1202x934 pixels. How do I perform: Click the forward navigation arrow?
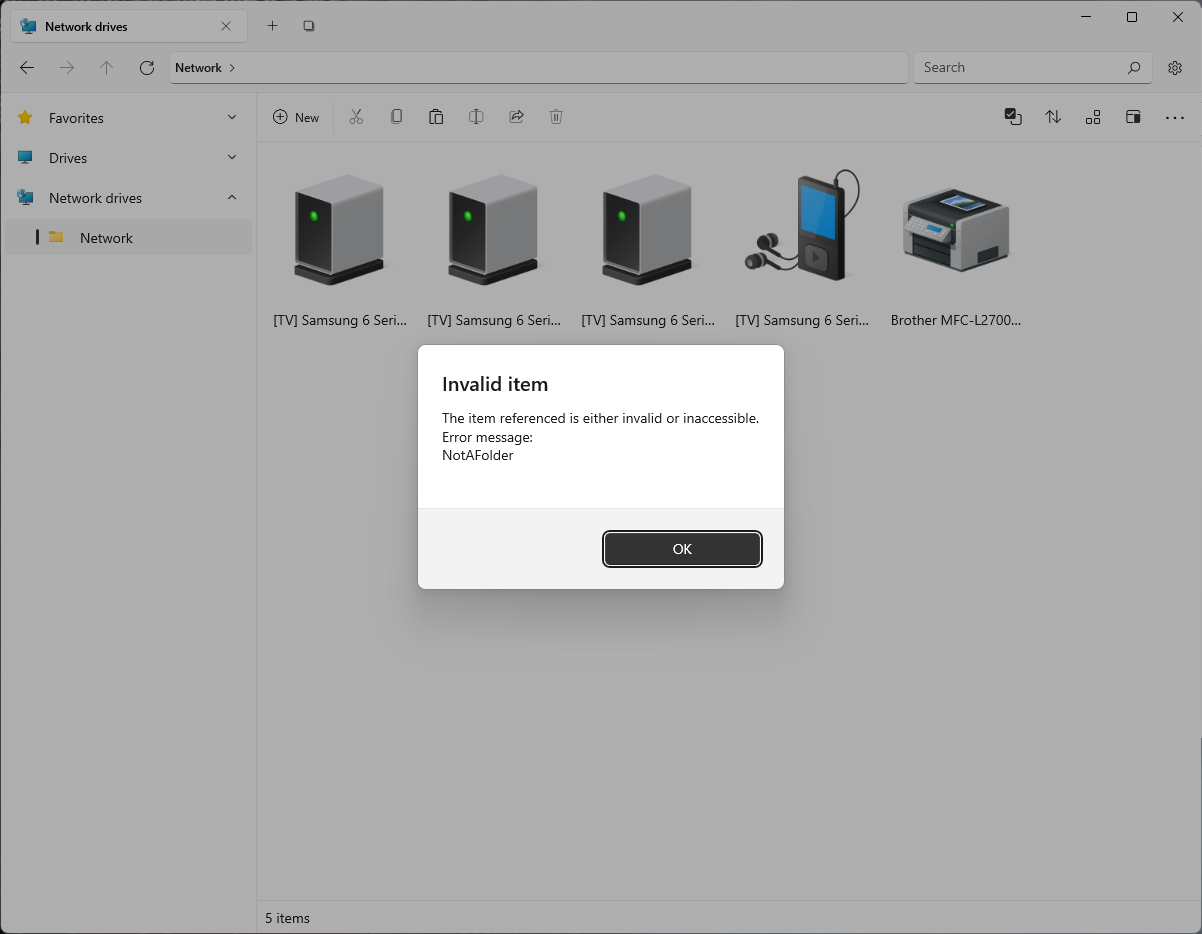67,68
